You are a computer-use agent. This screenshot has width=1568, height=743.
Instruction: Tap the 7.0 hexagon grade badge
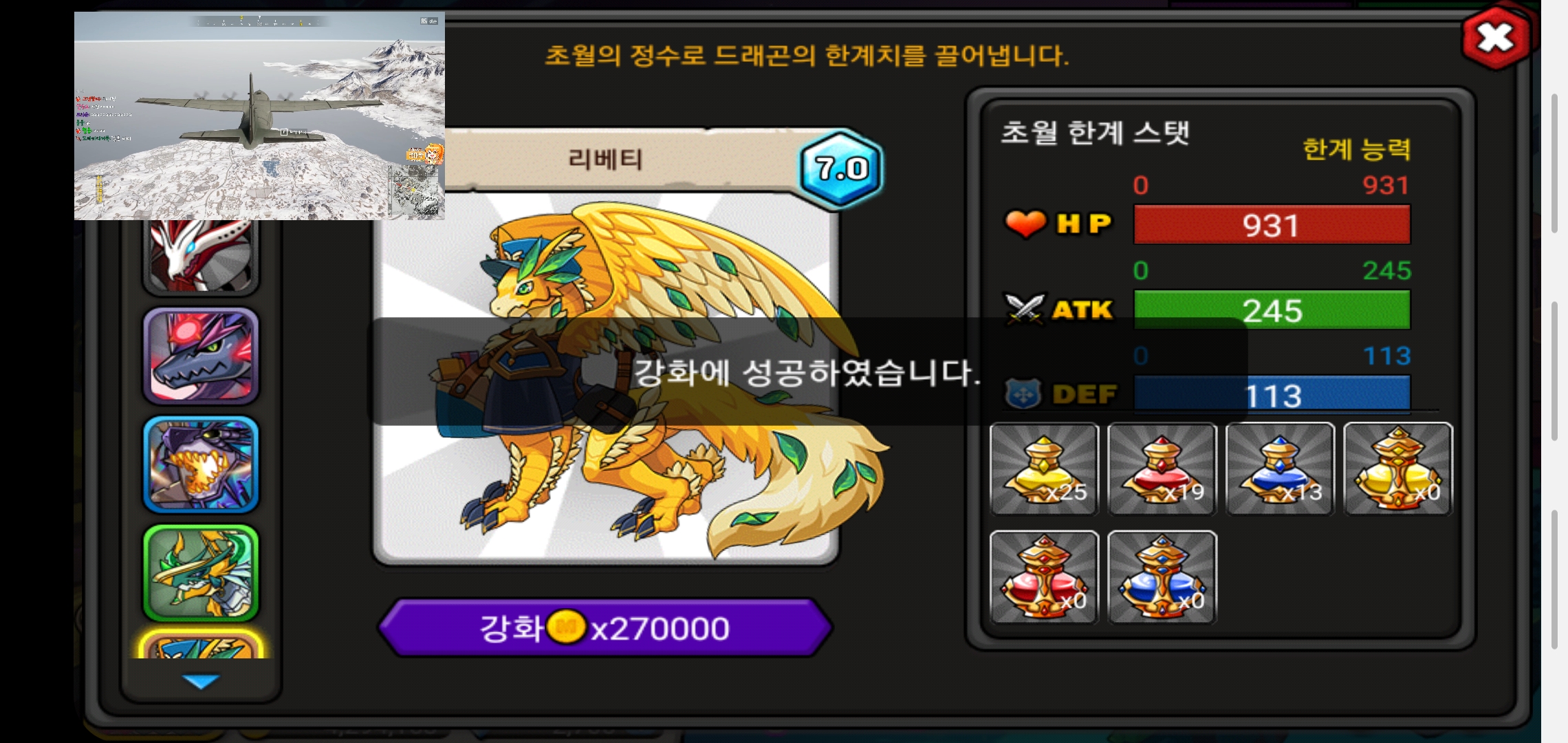coord(841,168)
